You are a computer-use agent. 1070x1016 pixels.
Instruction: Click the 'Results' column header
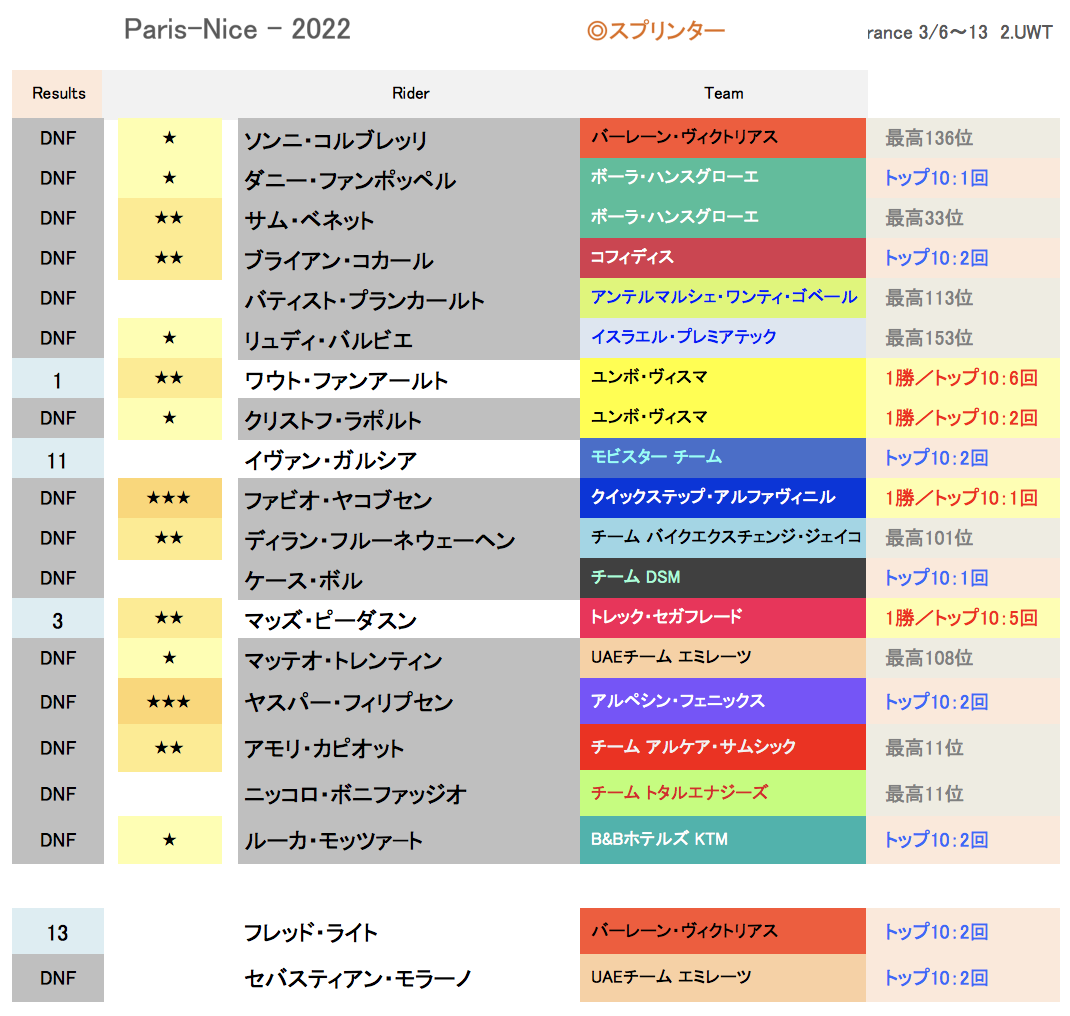pos(58,93)
